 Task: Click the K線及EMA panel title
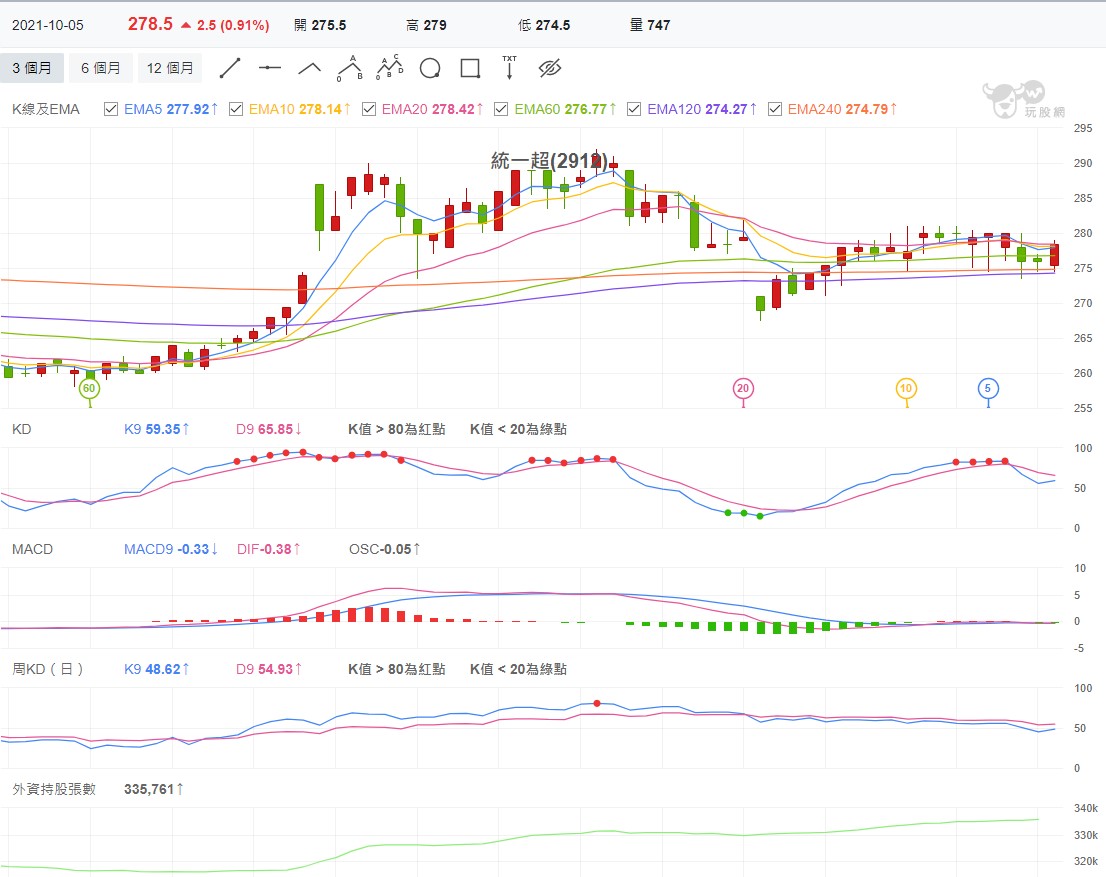point(46,109)
